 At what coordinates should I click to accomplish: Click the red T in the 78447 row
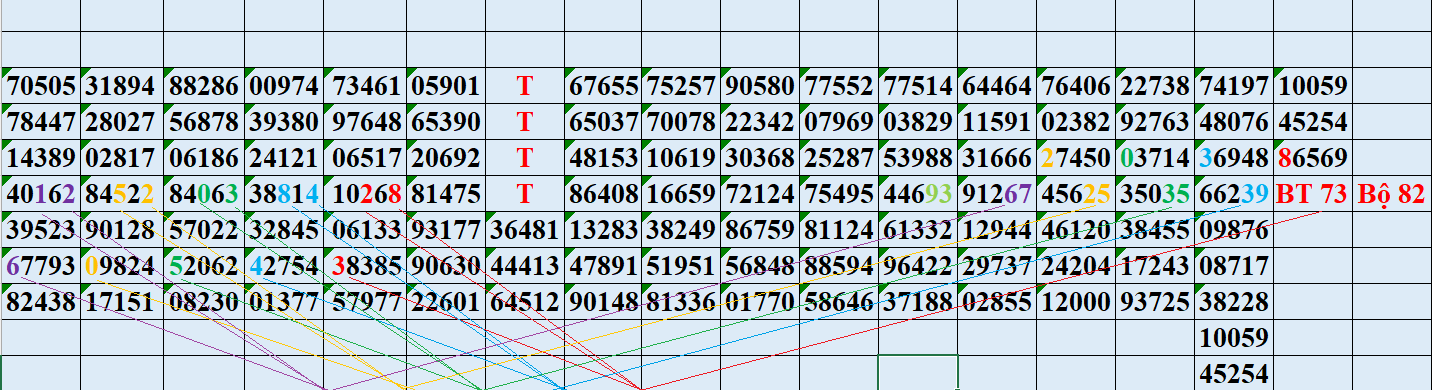[x=525, y=122]
